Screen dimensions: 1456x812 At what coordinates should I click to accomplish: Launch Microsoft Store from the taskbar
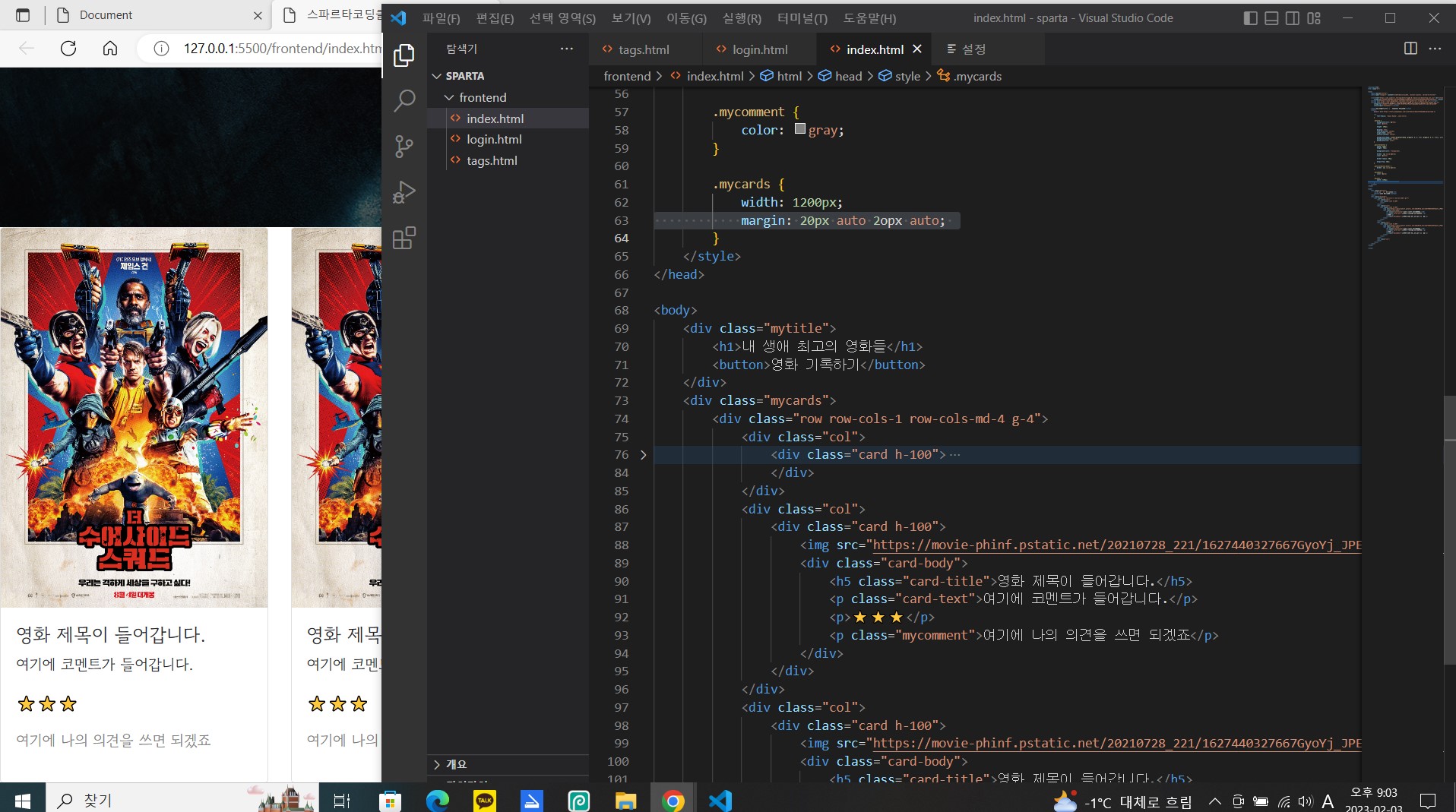(x=389, y=800)
